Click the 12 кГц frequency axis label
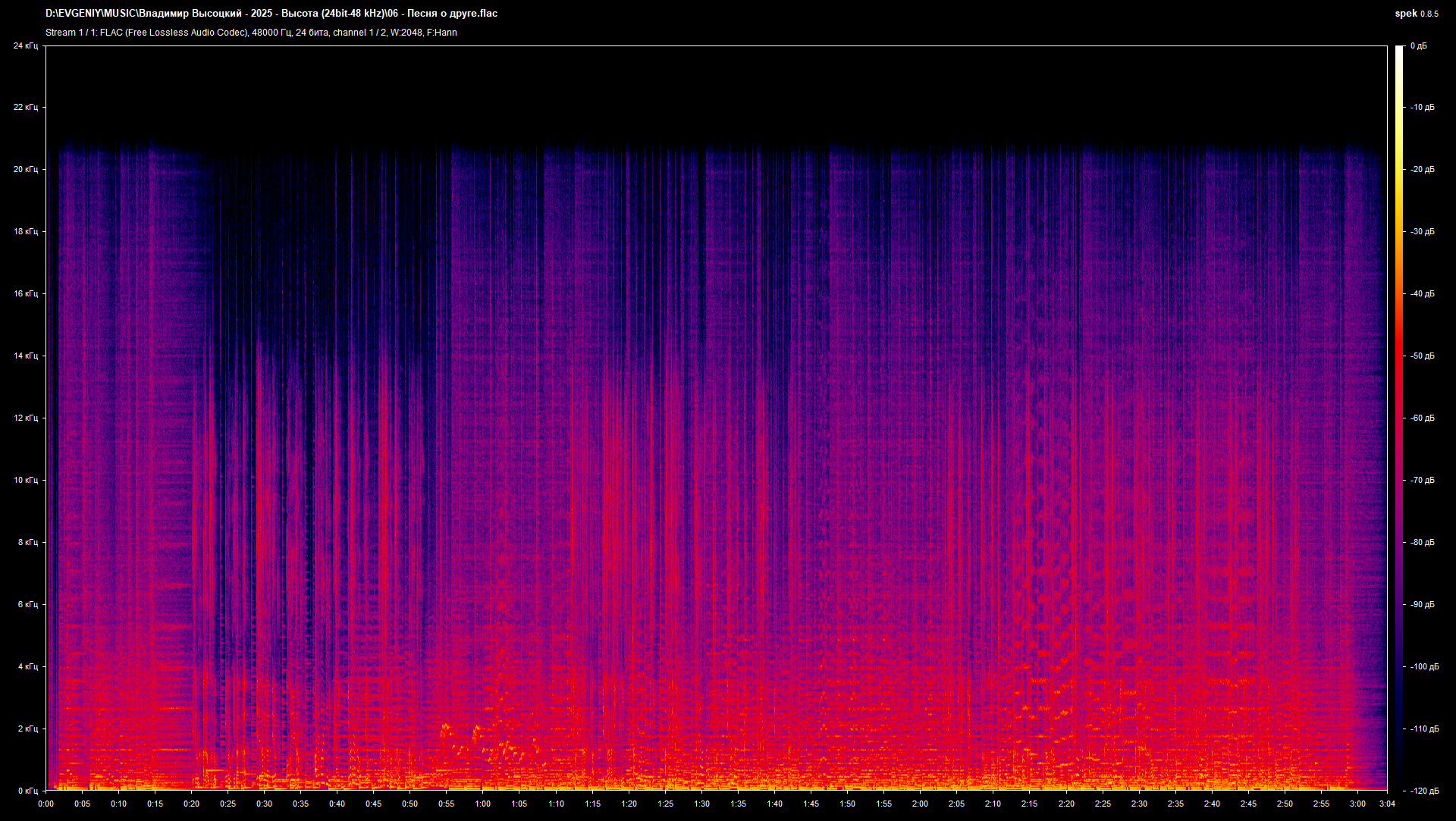This screenshot has height=821, width=1456. pyautogui.click(x=25, y=418)
